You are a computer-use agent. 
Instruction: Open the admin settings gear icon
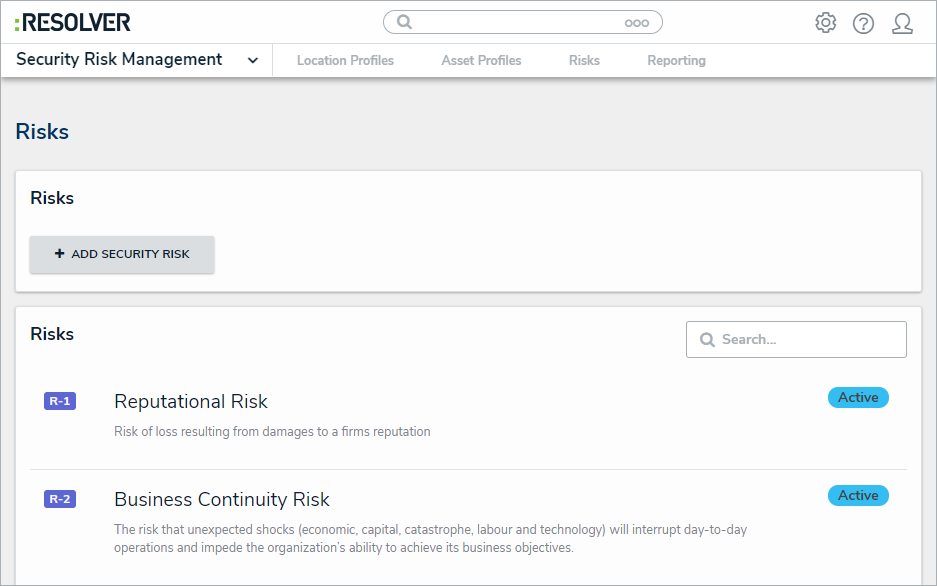(x=825, y=23)
